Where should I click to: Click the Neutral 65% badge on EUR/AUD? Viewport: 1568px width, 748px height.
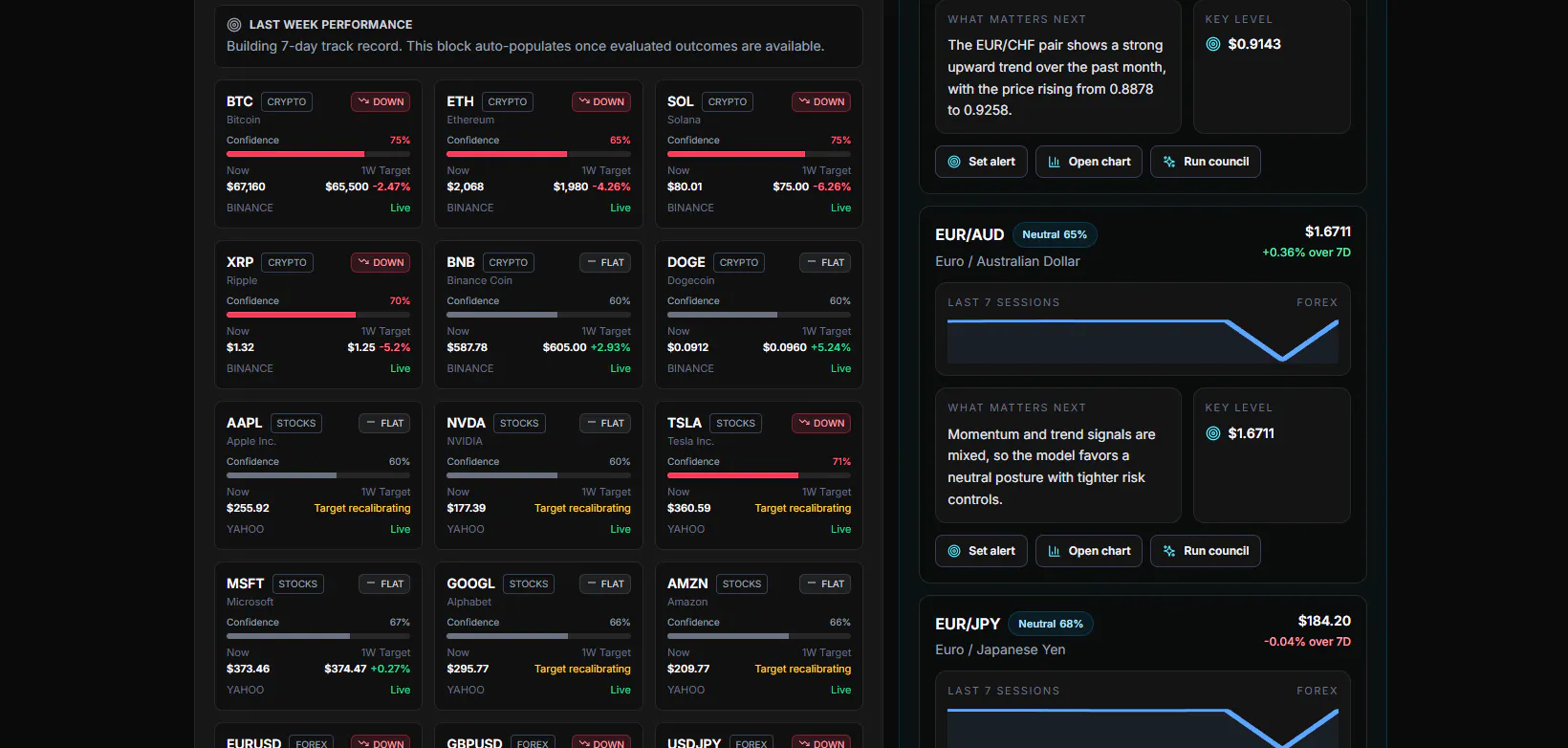pyautogui.click(x=1055, y=235)
